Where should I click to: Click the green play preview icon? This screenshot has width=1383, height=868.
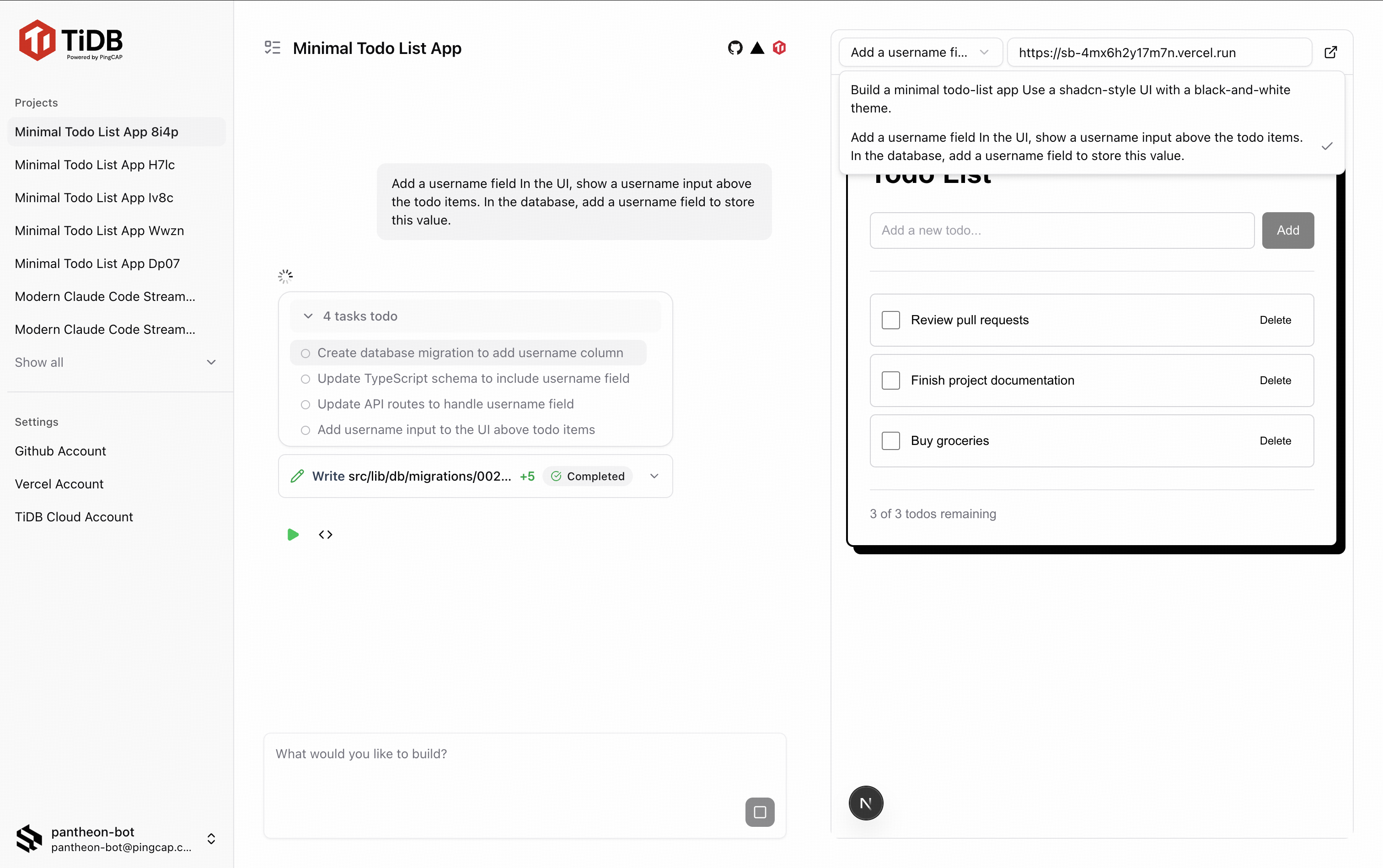click(293, 535)
